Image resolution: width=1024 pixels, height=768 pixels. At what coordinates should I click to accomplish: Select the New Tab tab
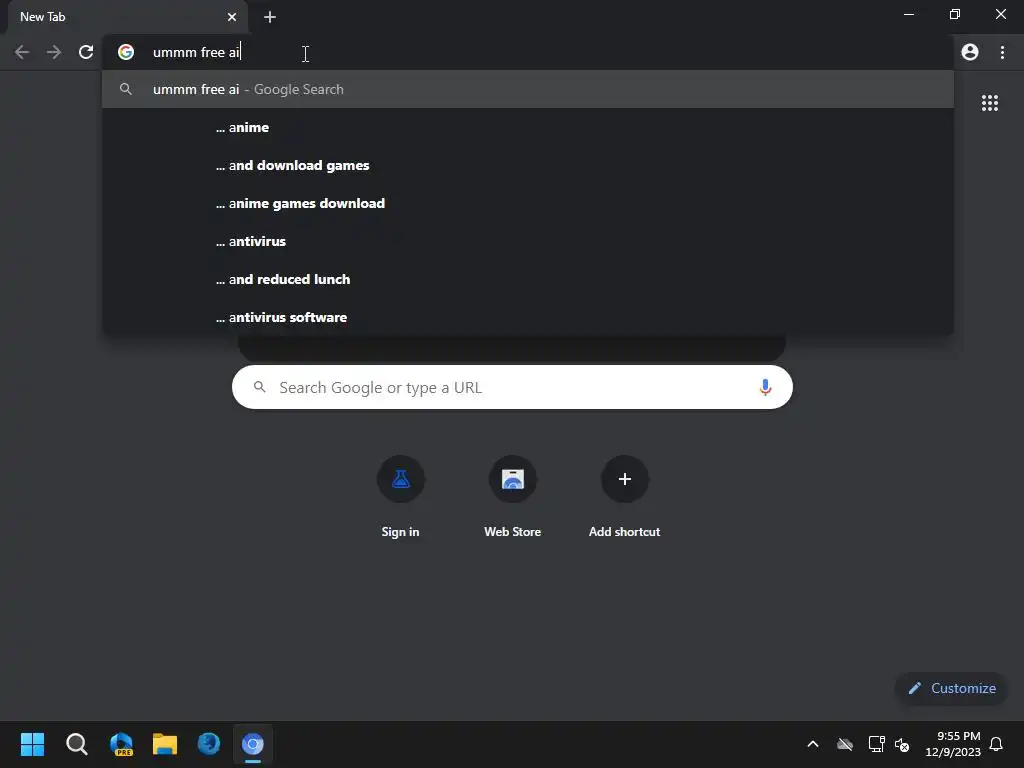coord(127,17)
